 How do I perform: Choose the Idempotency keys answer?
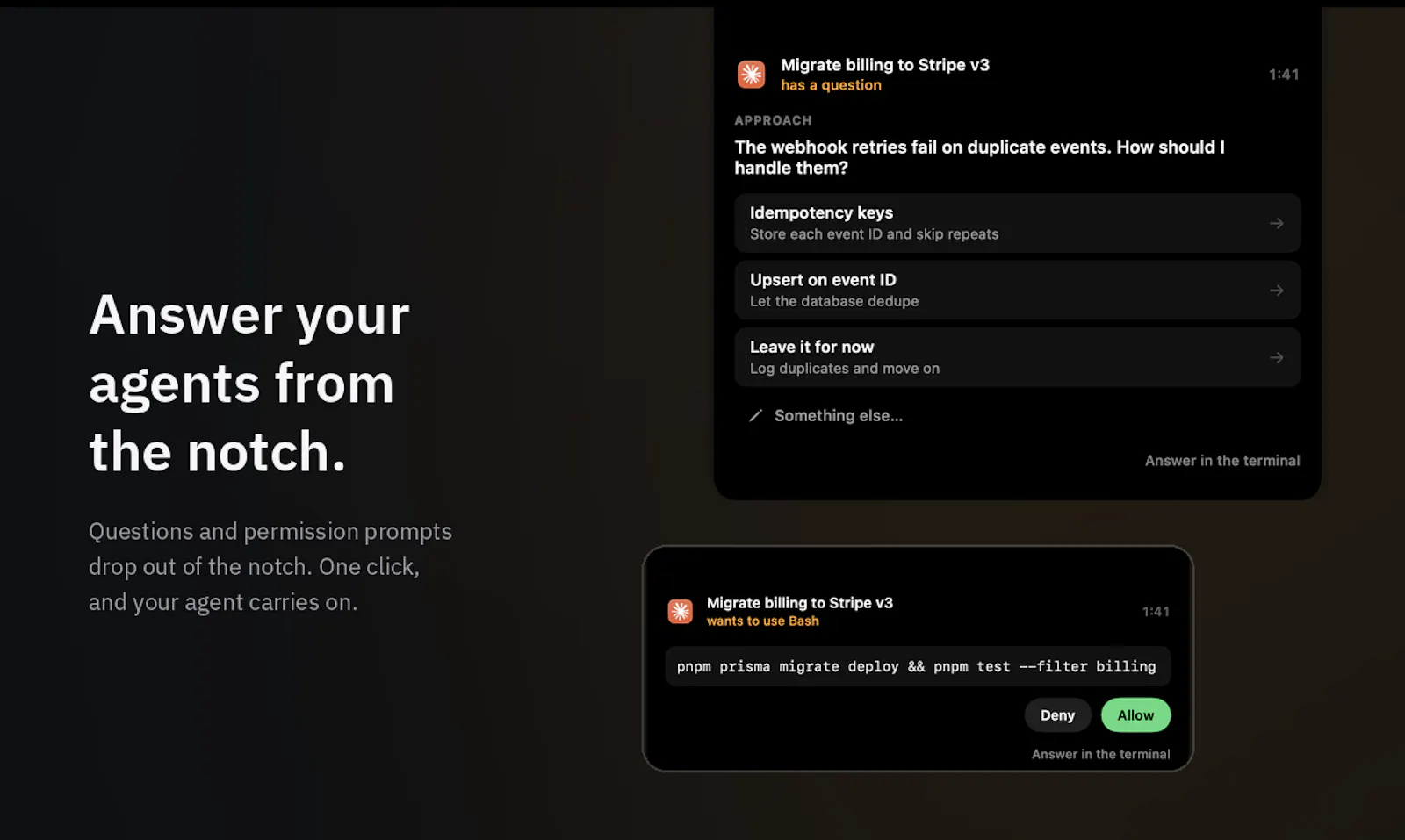click(1017, 223)
